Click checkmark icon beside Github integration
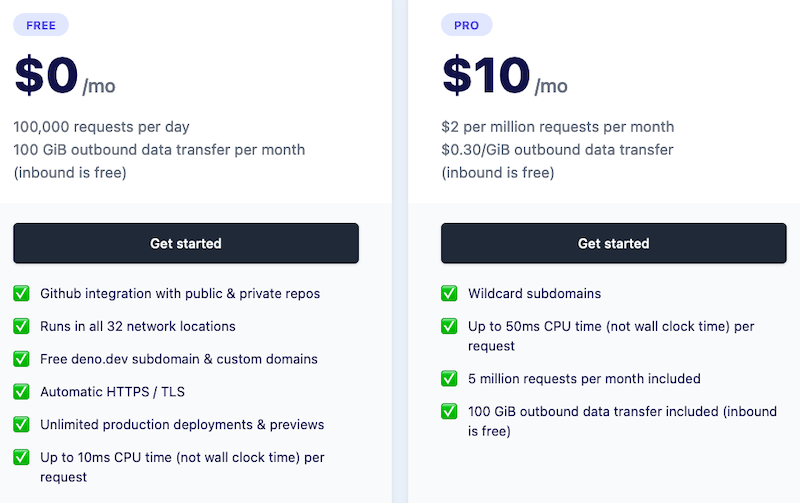 click(21, 294)
